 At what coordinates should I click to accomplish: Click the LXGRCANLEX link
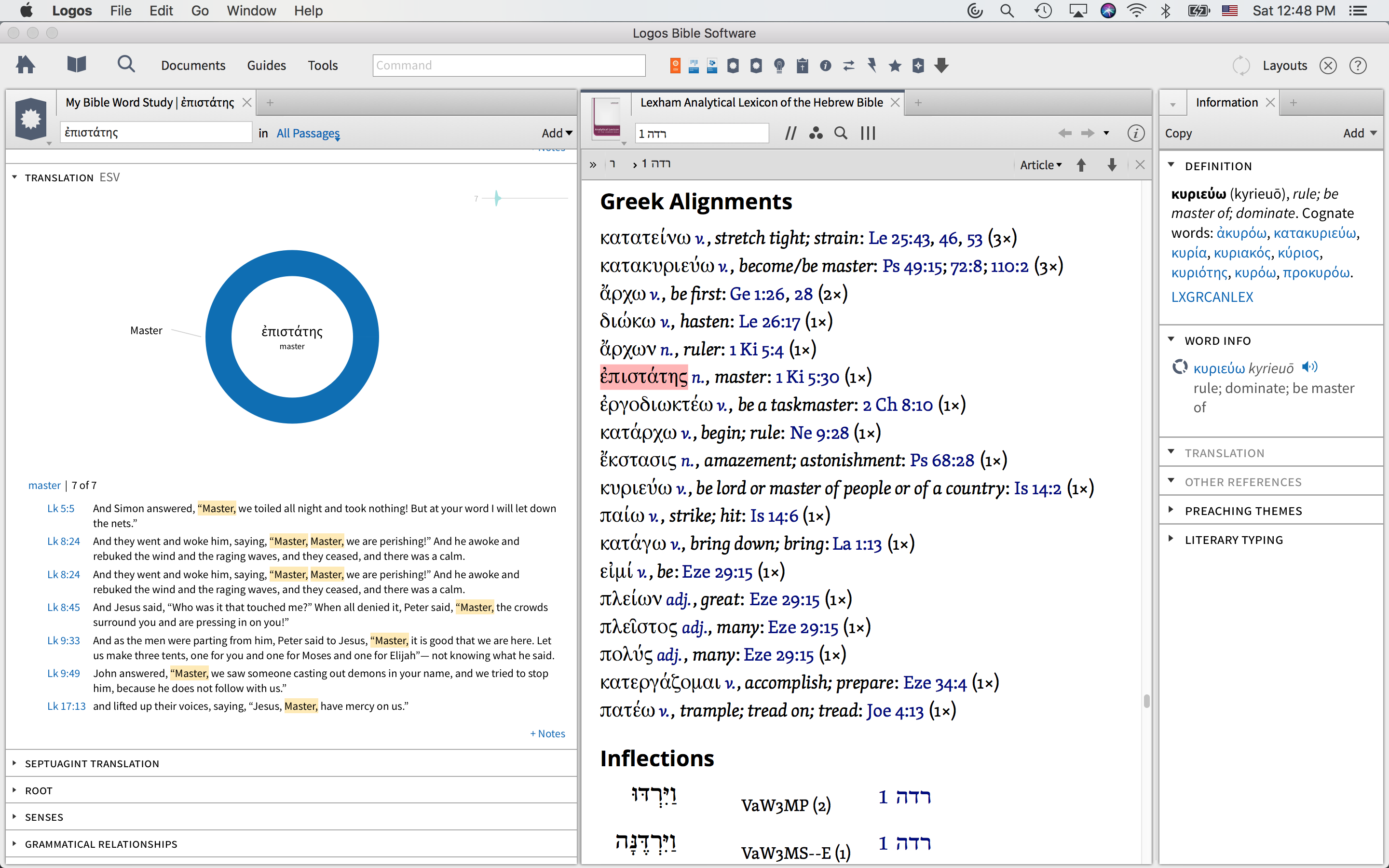[x=1212, y=297]
